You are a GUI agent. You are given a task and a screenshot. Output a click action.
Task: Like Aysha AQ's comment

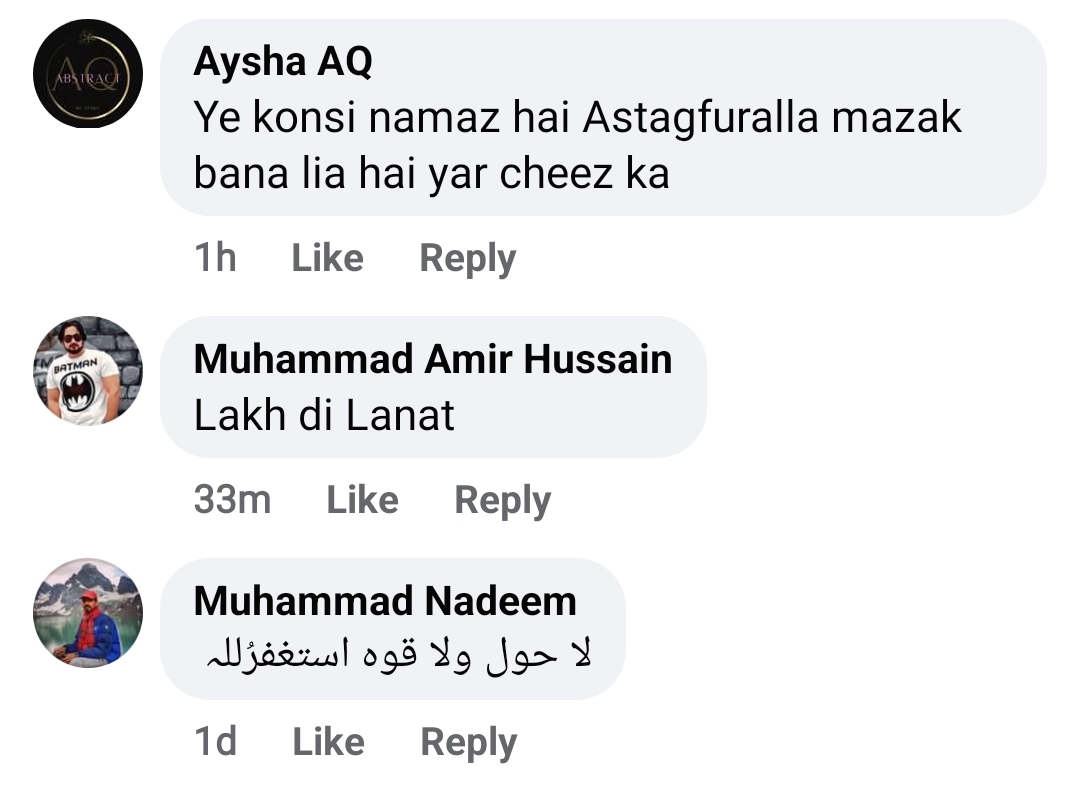pyautogui.click(x=326, y=257)
